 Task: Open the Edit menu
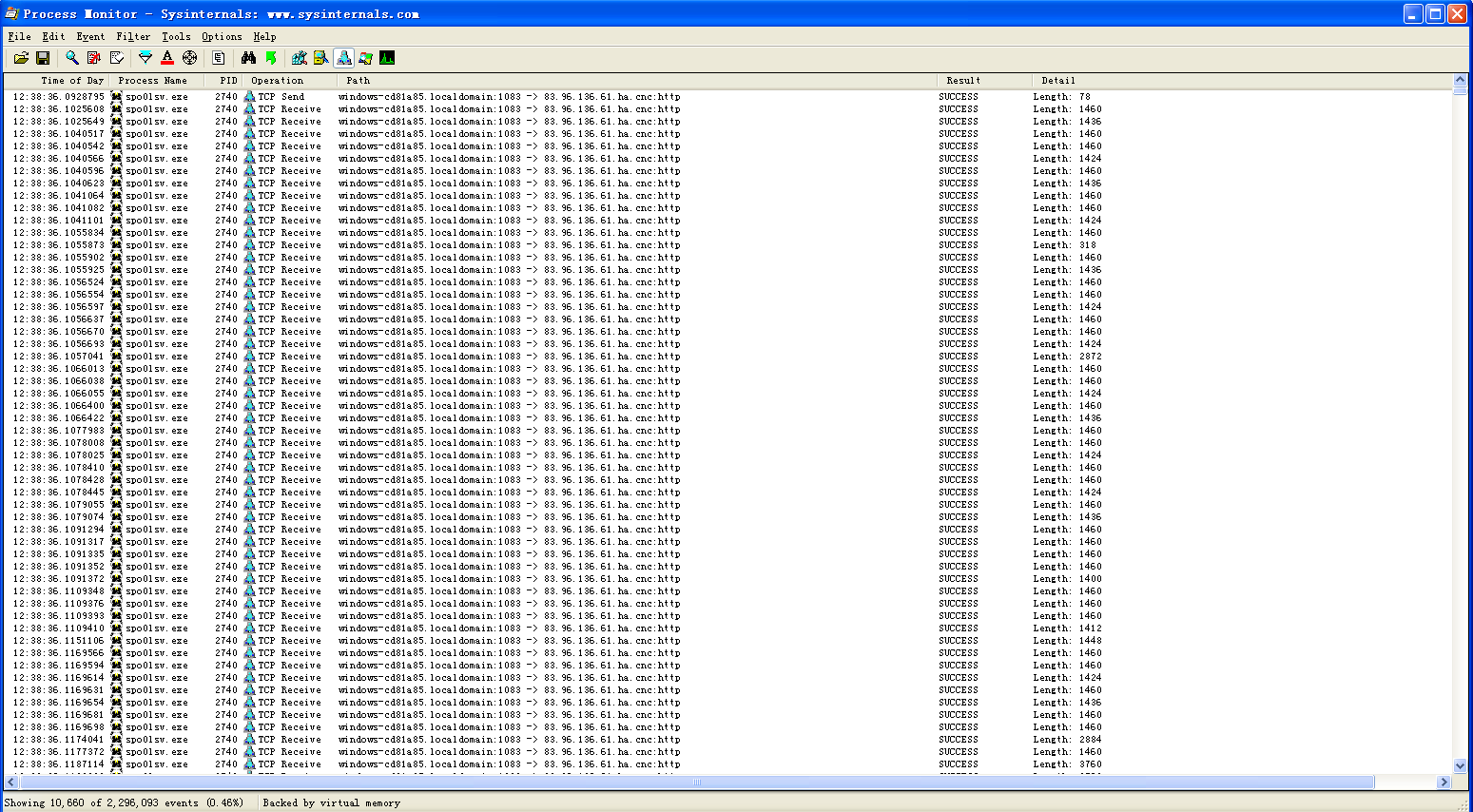pos(53,36)
